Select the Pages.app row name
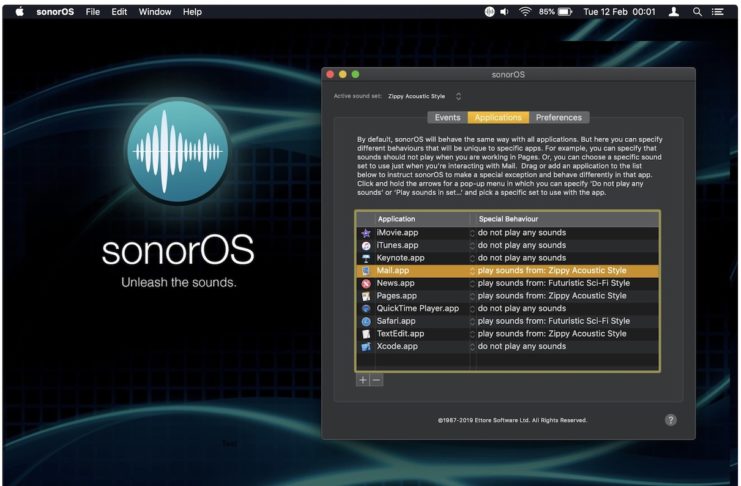 pos(396,296)
